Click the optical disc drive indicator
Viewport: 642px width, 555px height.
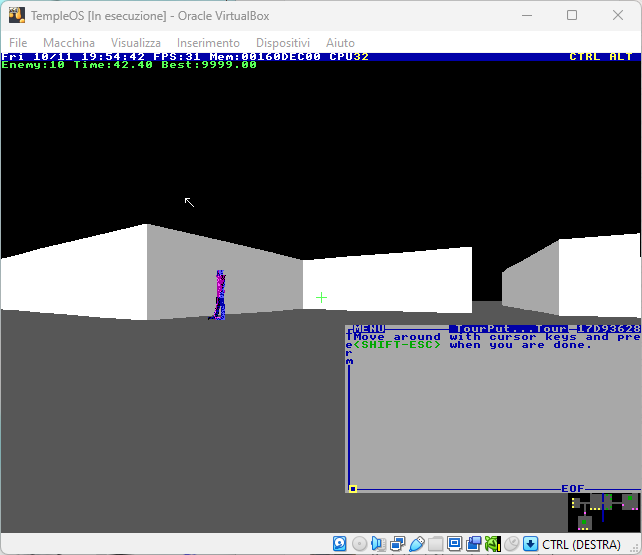click(359, 544)
